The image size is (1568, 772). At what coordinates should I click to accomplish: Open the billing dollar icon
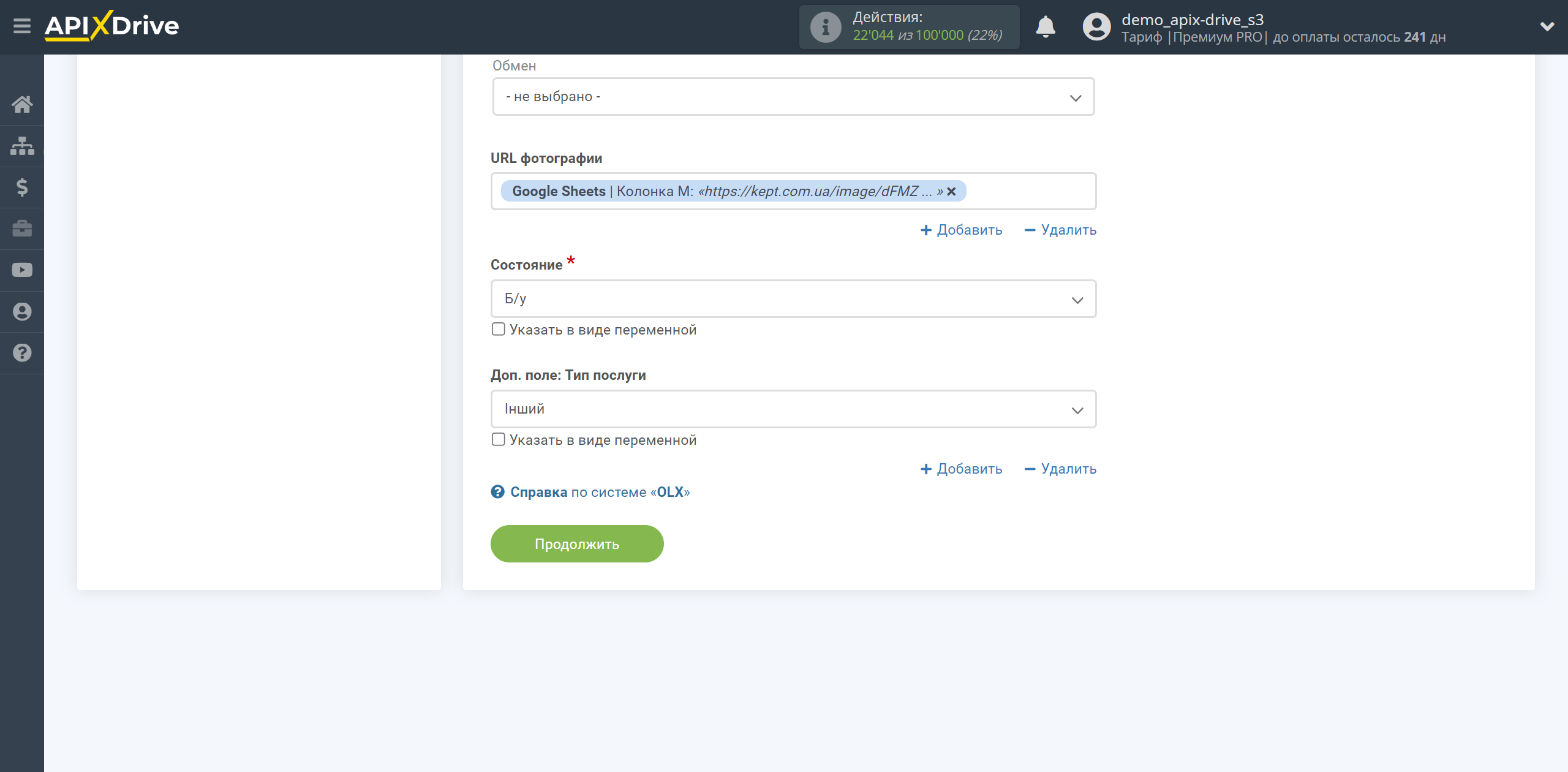pos(22,187)
